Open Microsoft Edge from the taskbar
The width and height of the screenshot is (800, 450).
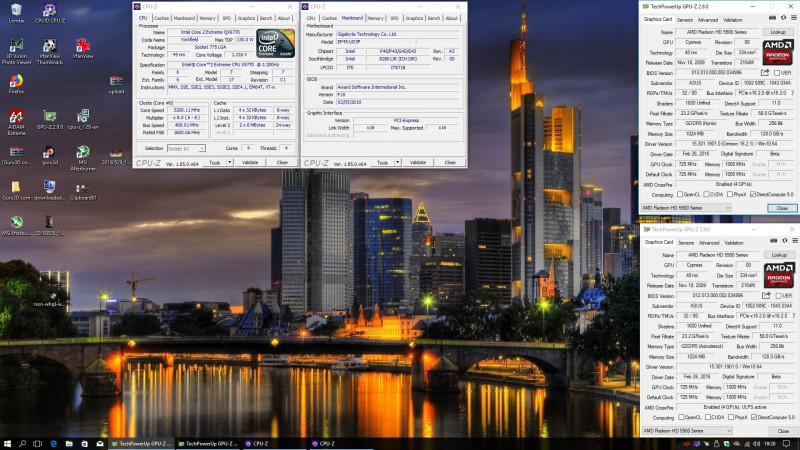54,444
